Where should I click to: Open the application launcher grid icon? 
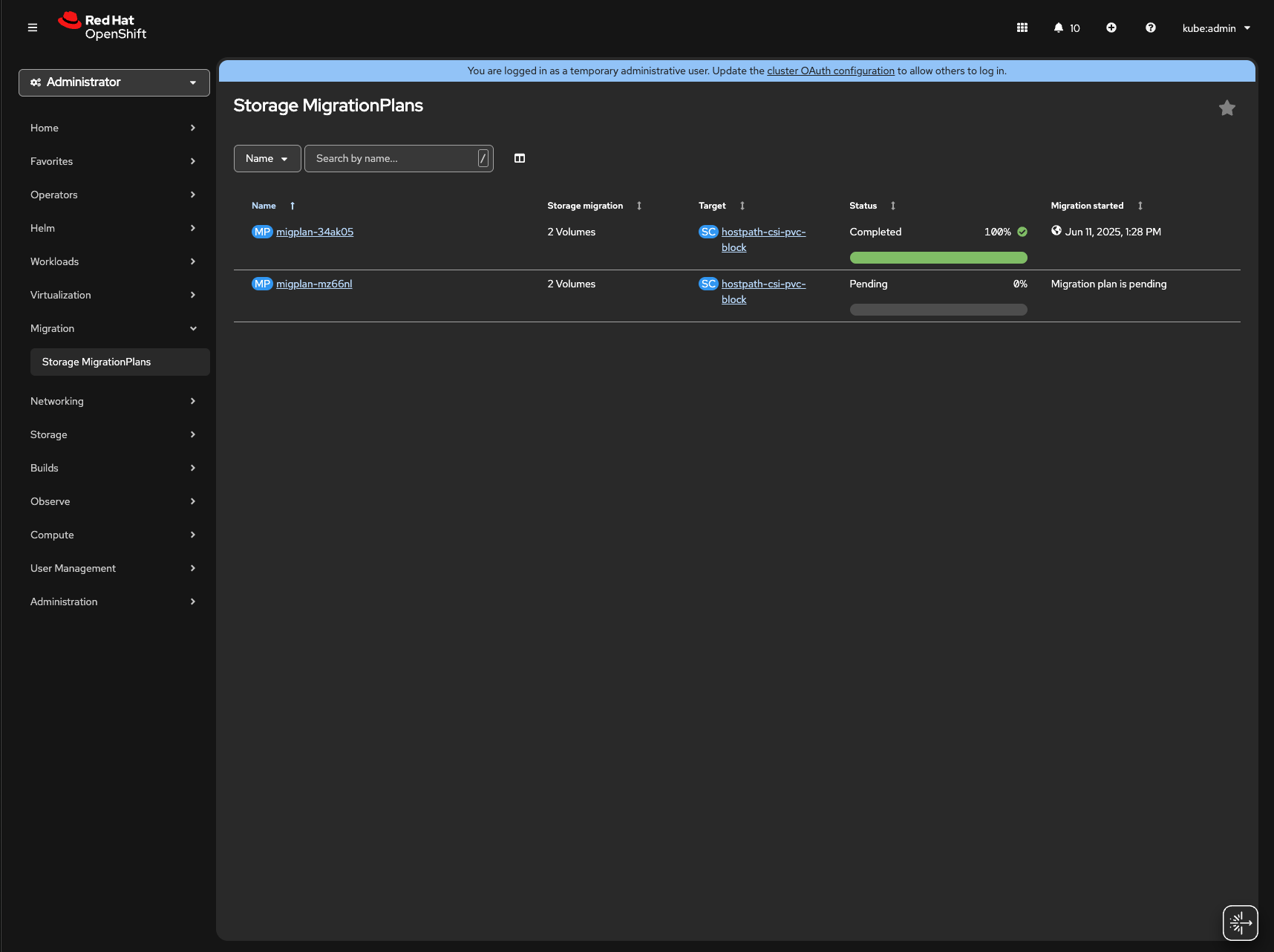(x=1022, y=27)
